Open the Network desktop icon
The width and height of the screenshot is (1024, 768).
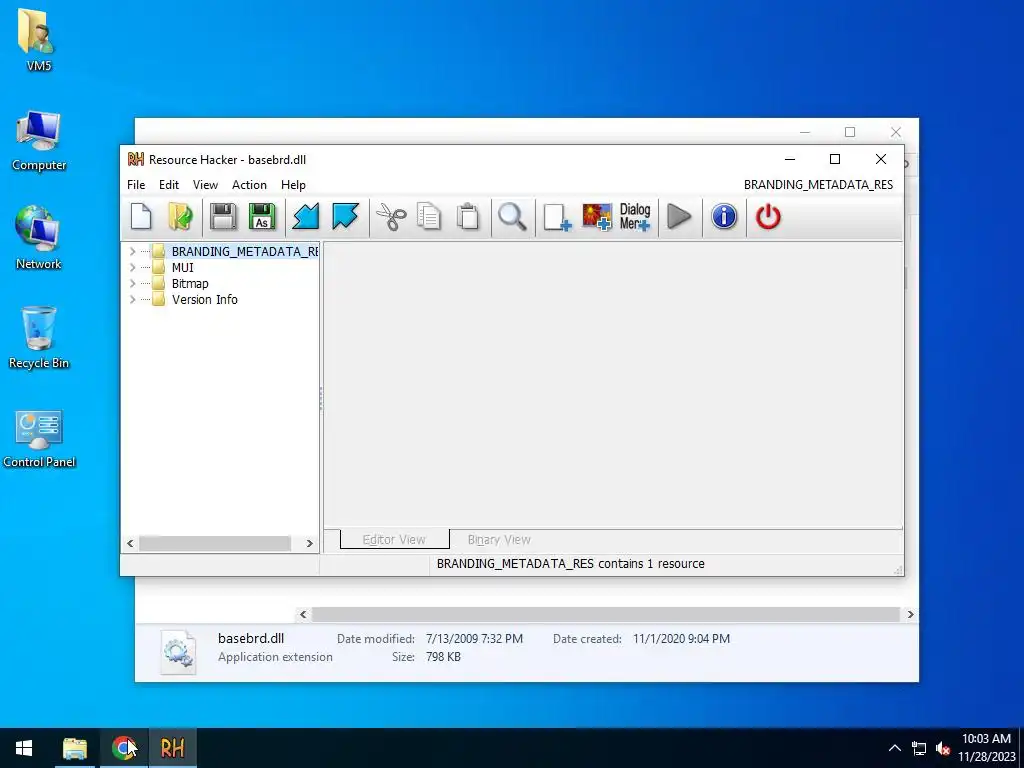[39, 238]
